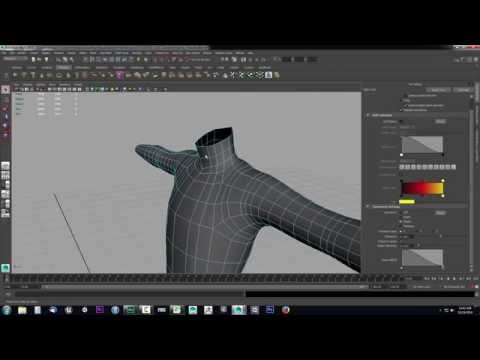
Task: Open the viewport Shading menu
Action: tap(28, 85)
